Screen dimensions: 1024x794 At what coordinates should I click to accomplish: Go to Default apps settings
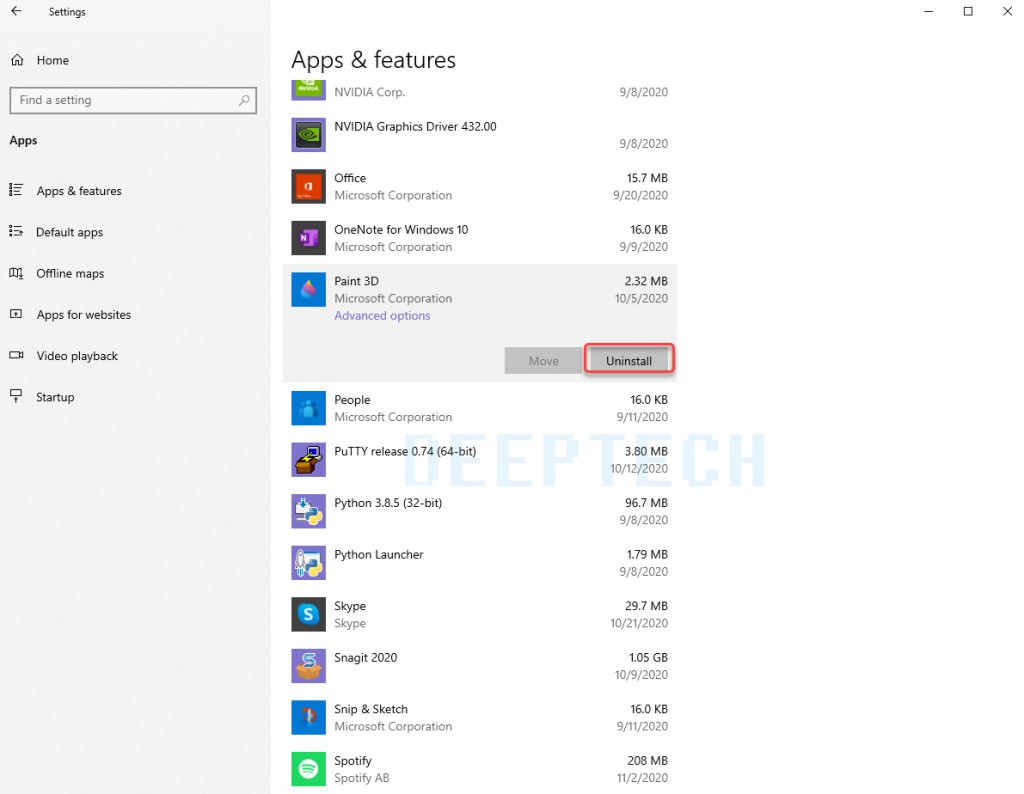(69, 232)
